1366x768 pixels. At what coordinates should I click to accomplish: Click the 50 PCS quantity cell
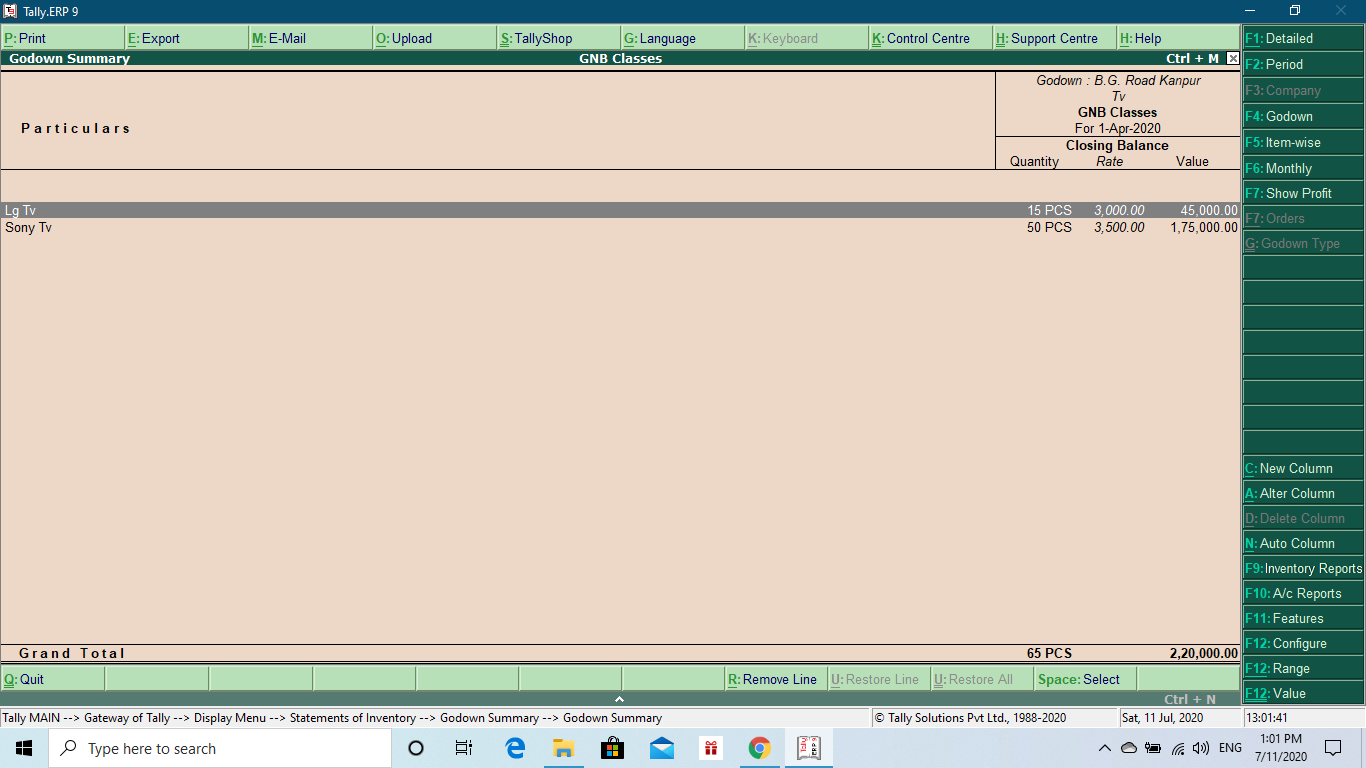1049,227
